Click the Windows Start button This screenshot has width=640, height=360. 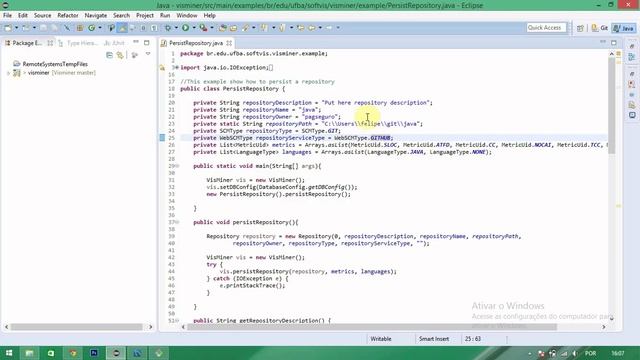(9, 353)
